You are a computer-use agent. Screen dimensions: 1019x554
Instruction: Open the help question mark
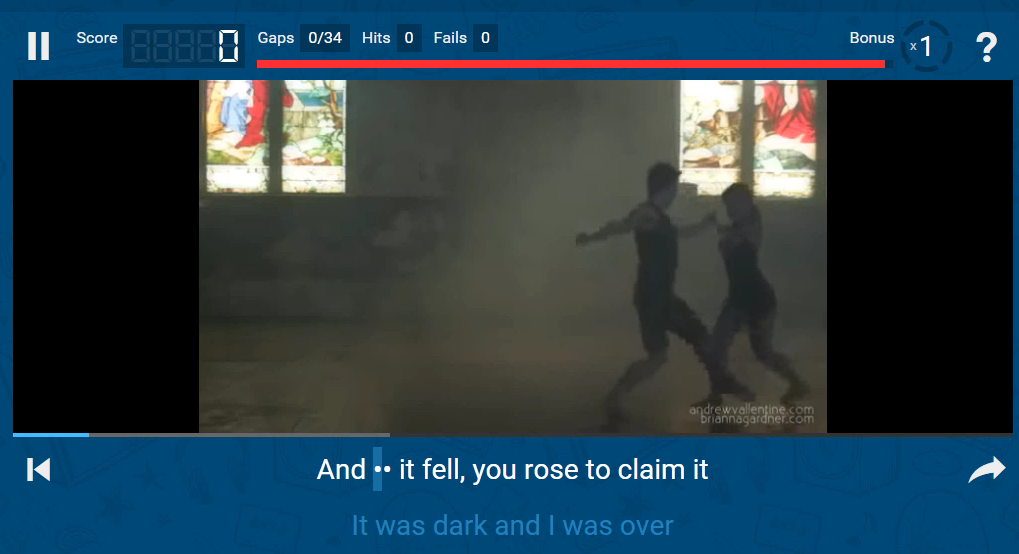tap(986, 47)
